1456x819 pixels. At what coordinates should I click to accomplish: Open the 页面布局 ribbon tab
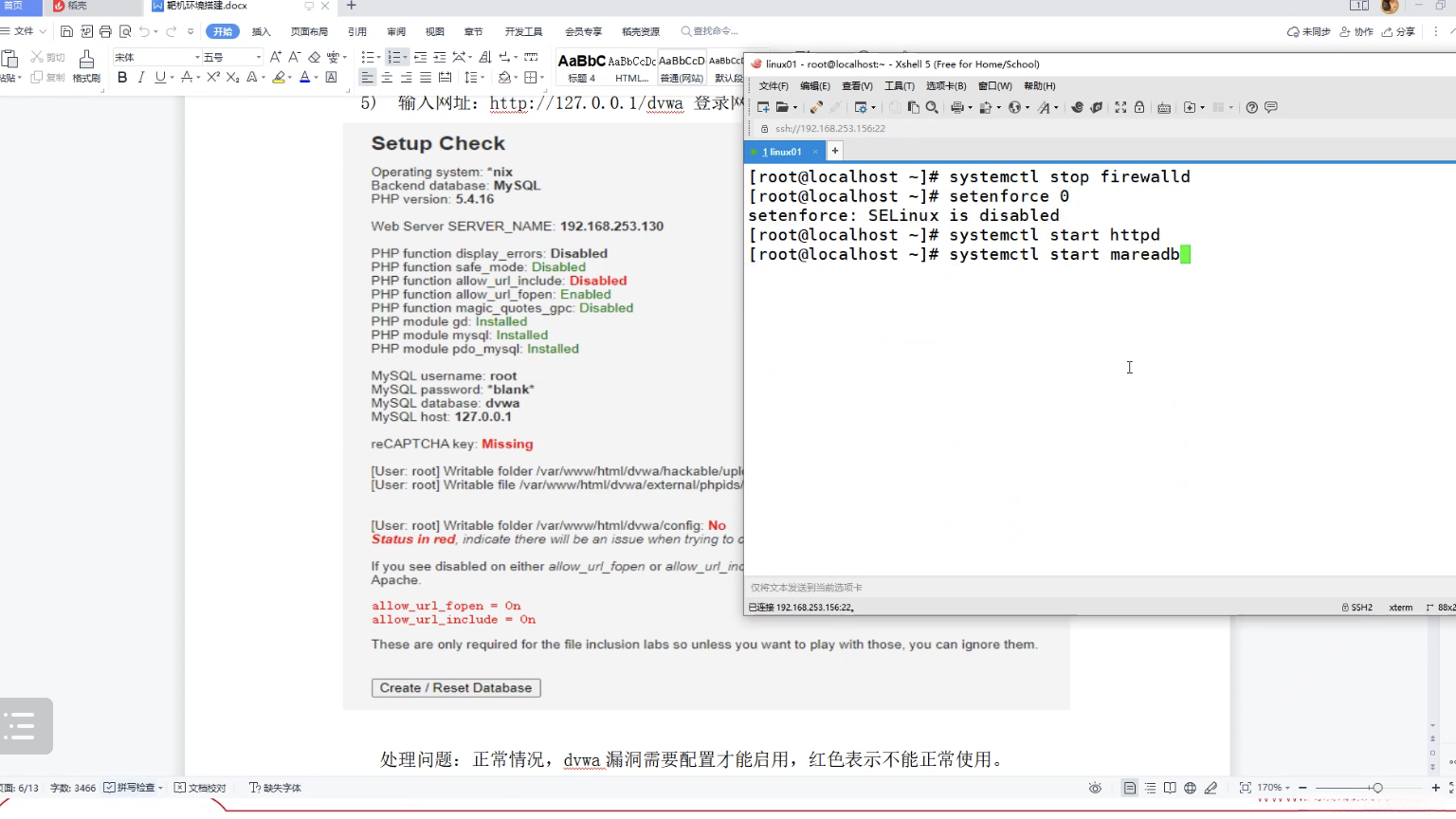(x=309, y=31)
